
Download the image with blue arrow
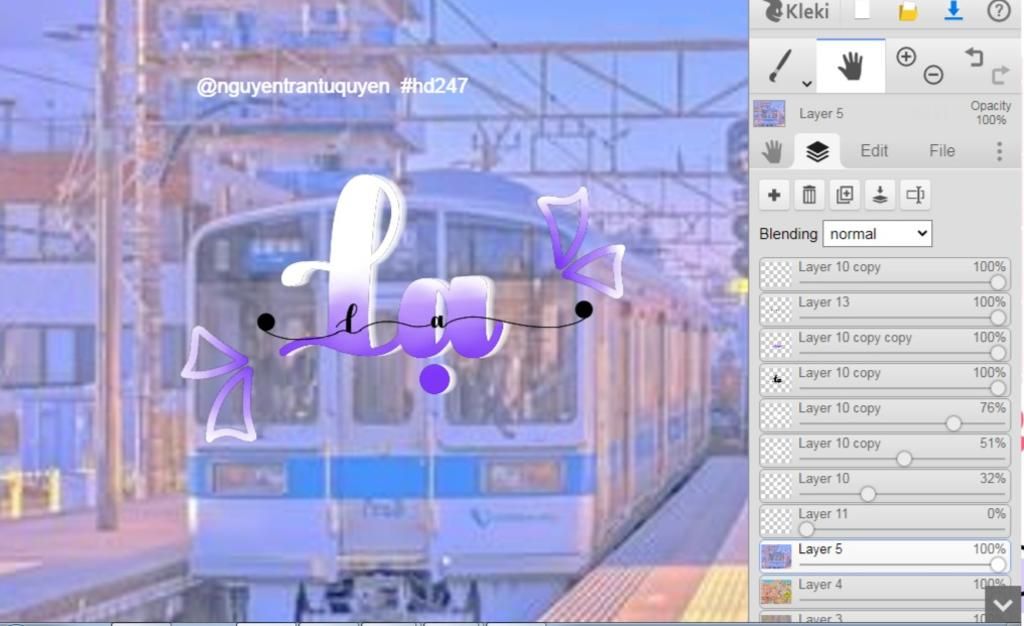(x=953, y=10)
